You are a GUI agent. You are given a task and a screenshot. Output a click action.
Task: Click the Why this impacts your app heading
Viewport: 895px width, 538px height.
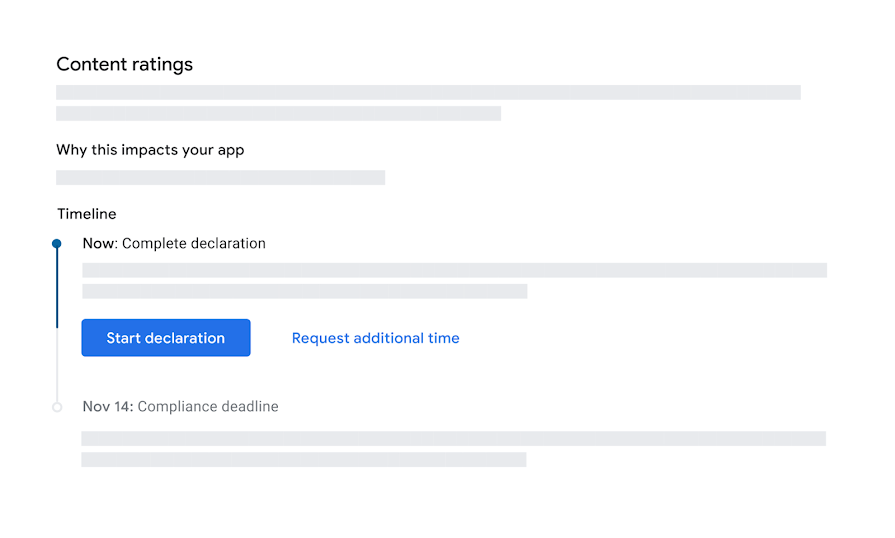click(x=150, y=150)
